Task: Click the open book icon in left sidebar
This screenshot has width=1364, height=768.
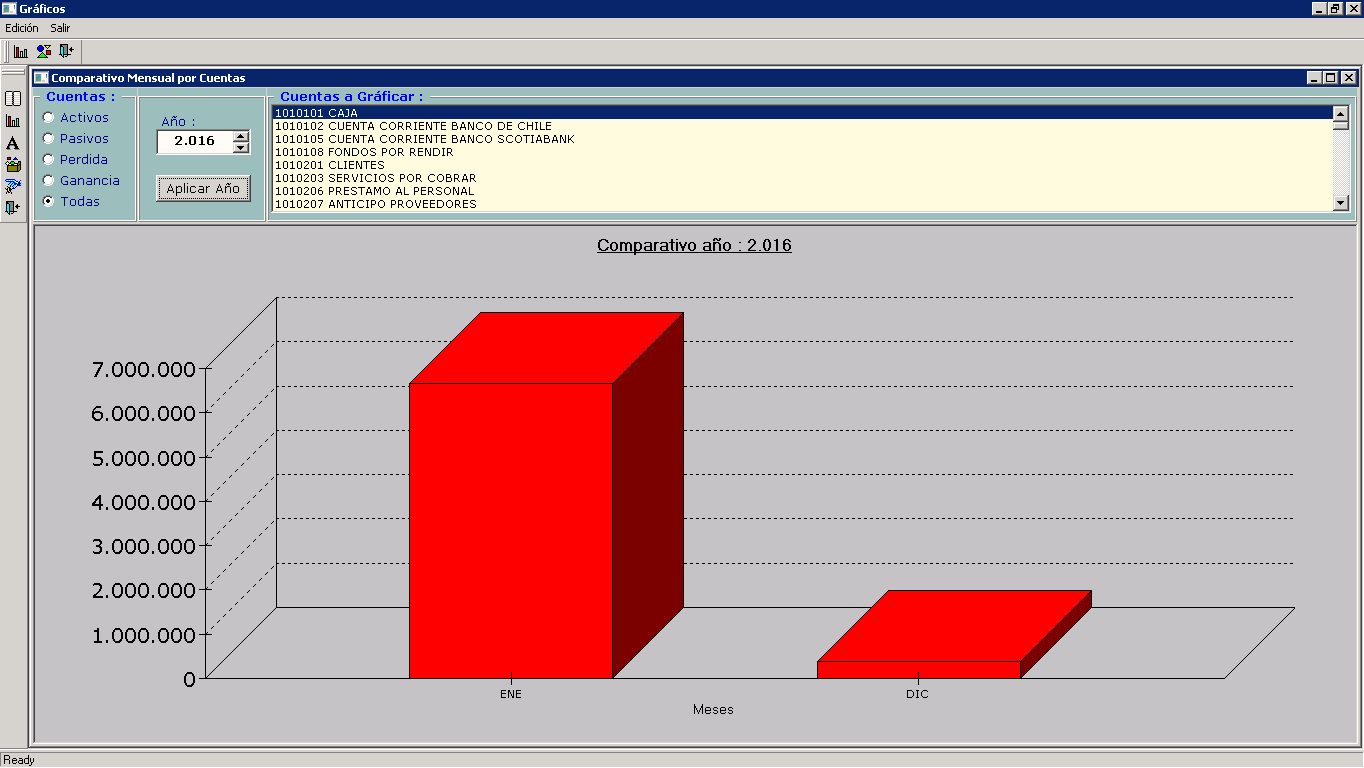Action: pos(13,98)
